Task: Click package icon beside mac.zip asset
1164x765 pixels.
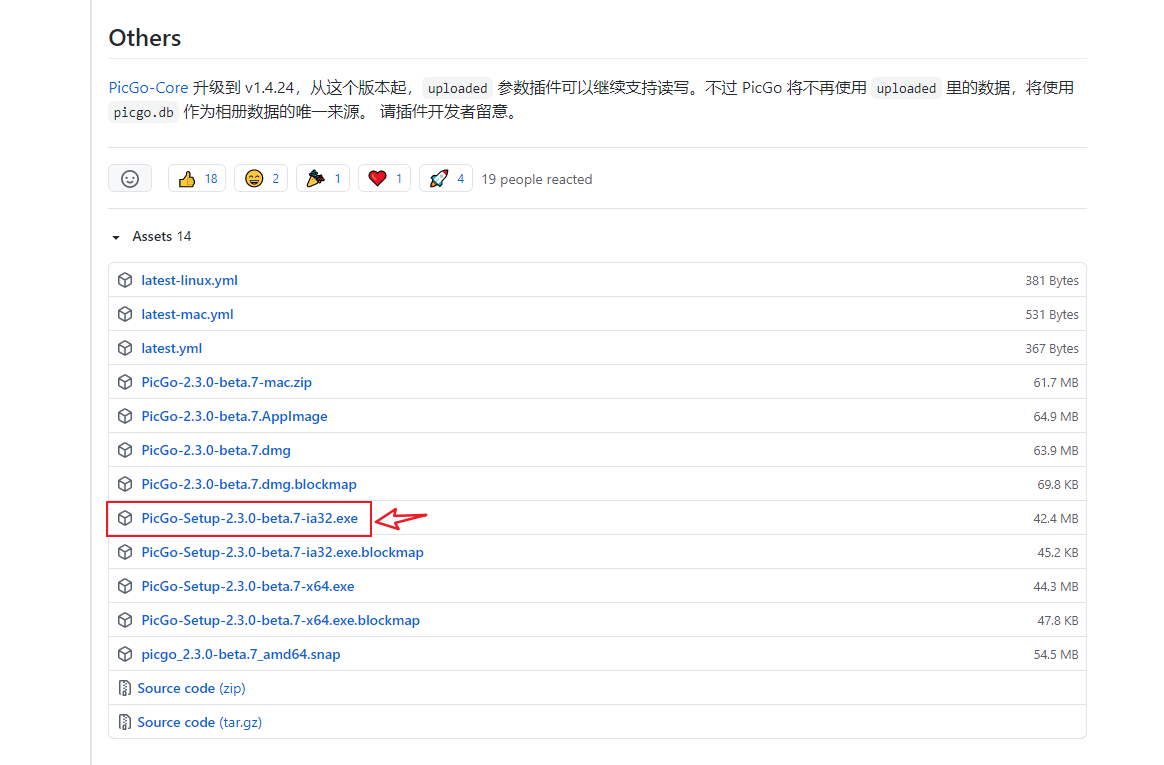Action: point(125,382)
